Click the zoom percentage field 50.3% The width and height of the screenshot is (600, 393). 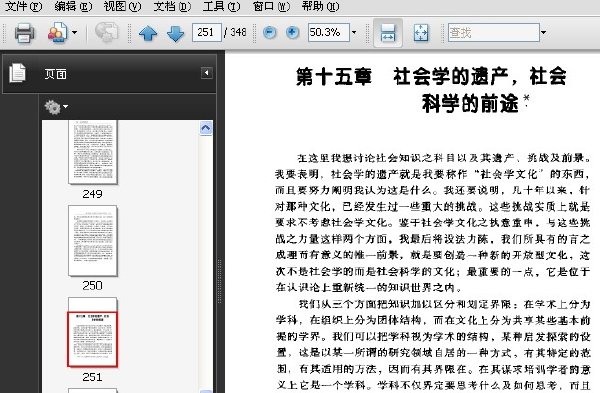pyautogui.click(x=328, y=33)
